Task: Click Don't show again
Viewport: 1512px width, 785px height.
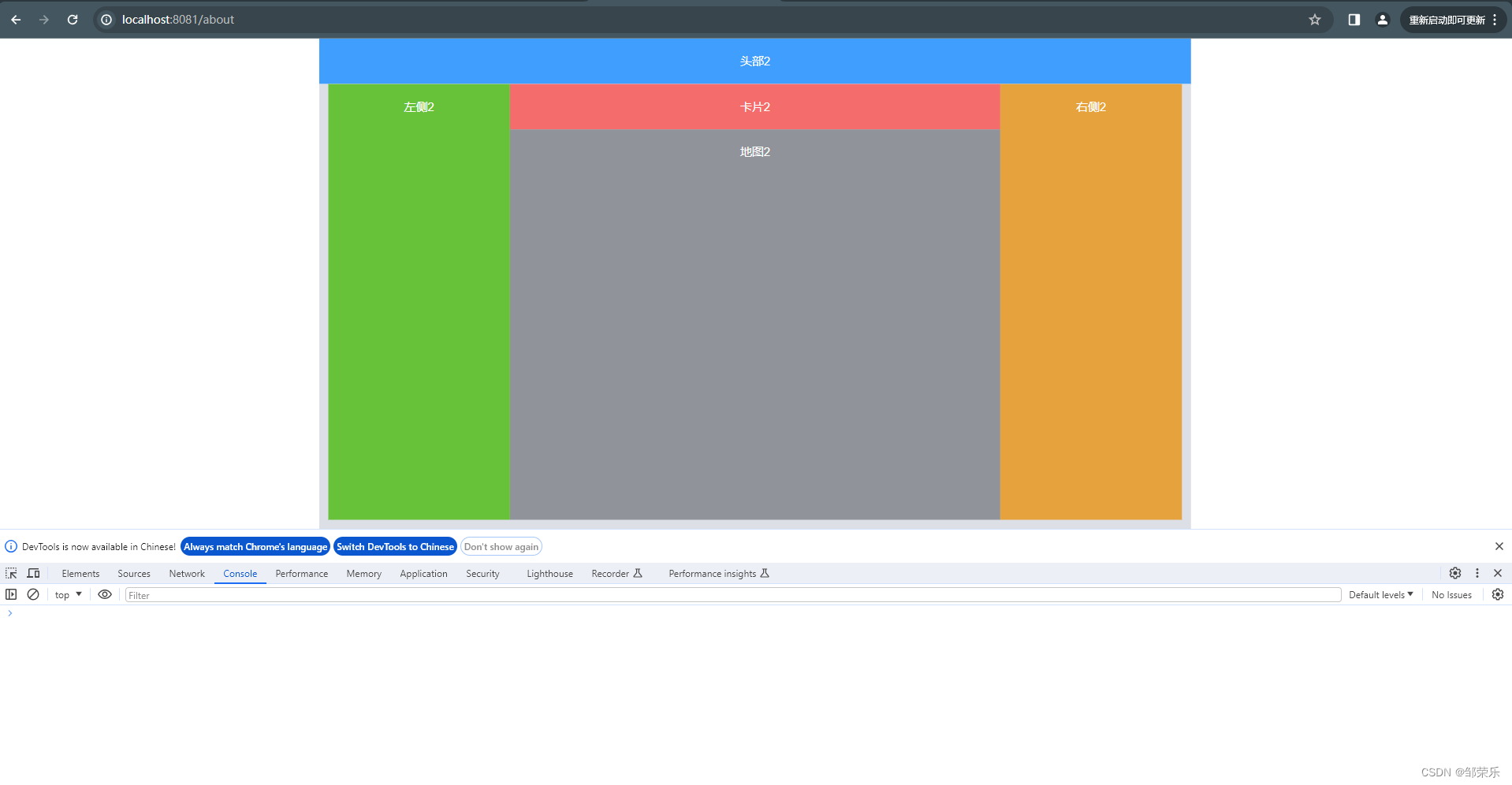Action: 501,547
